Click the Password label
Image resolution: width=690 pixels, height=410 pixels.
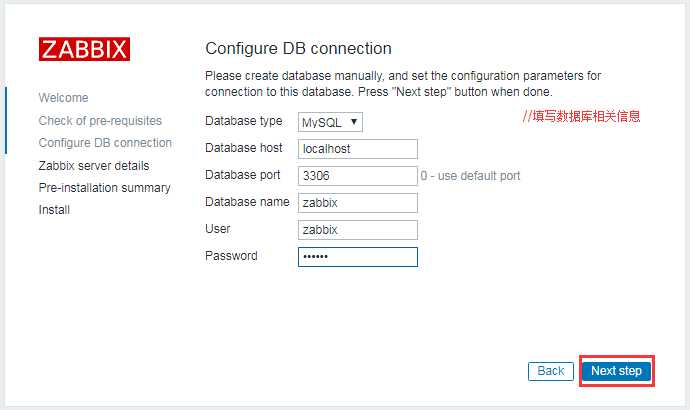click(231, 256)
